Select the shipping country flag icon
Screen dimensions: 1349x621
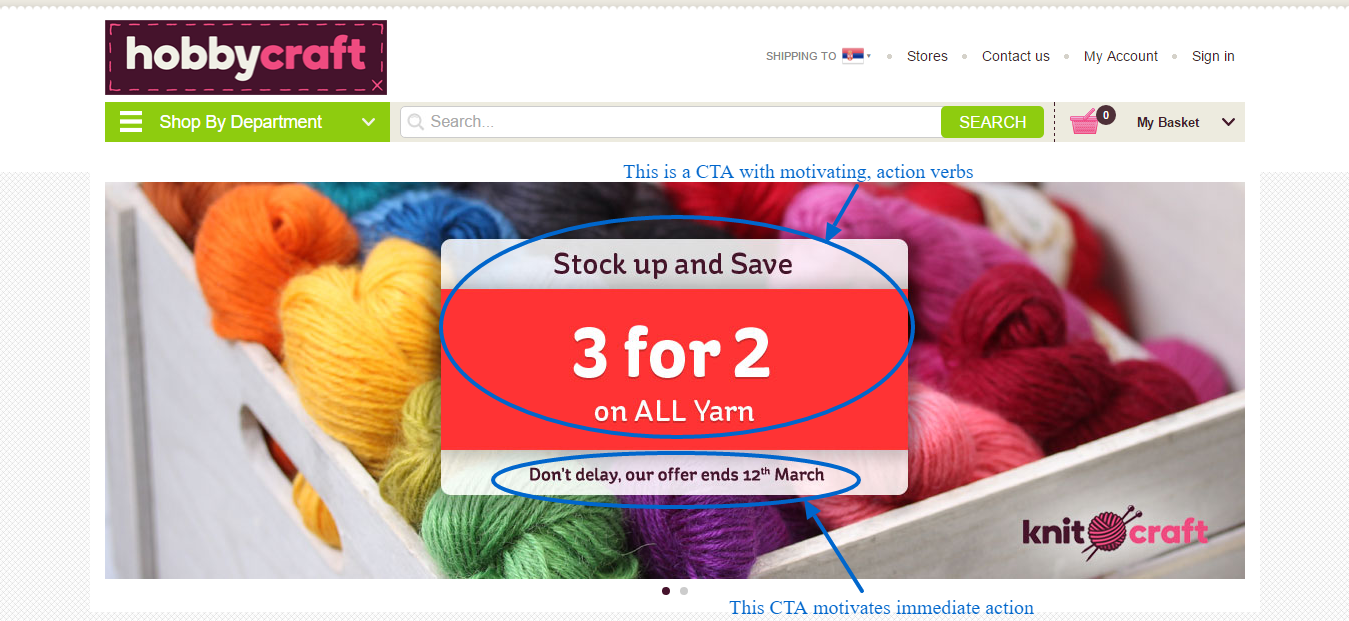pos(852,56)
